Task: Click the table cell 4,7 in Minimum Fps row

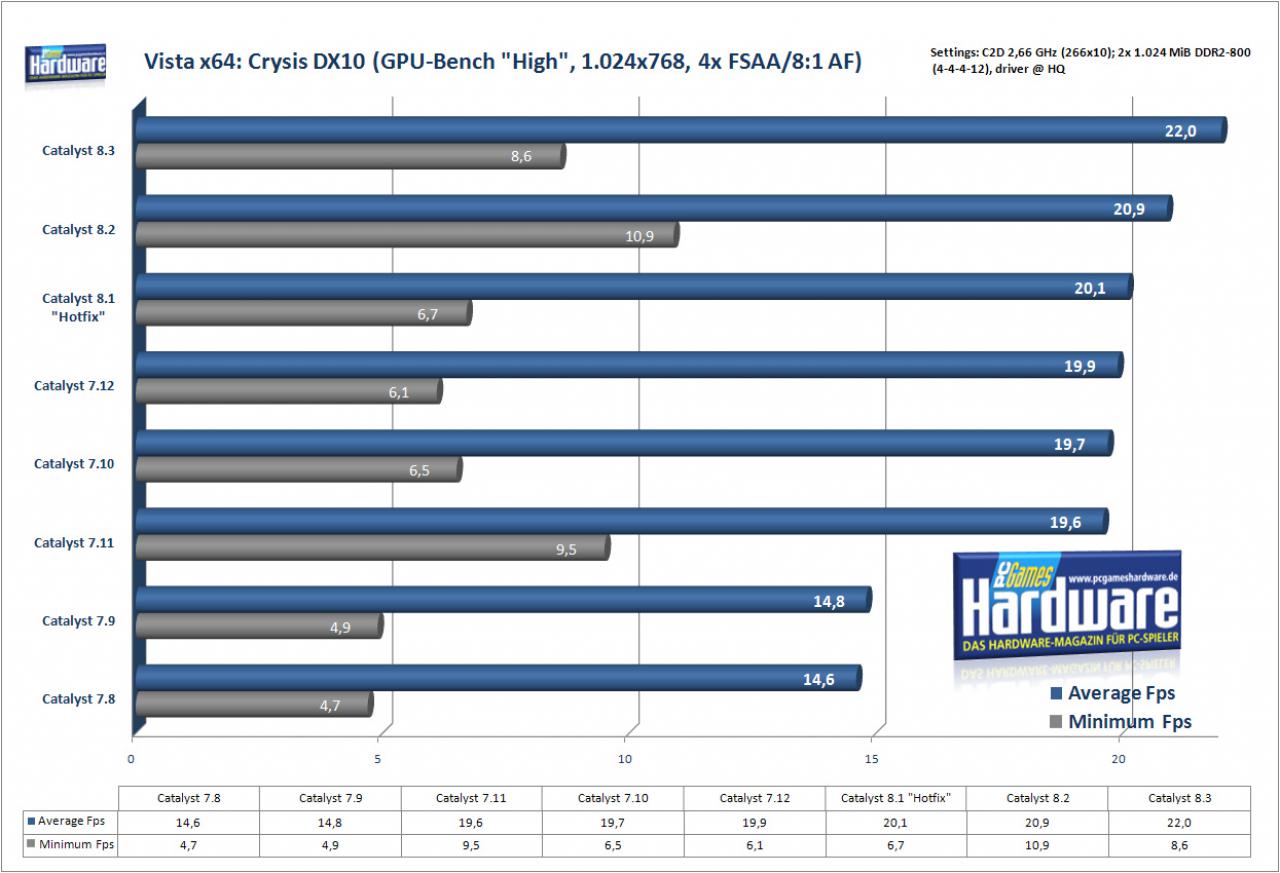Action: pyautogui.click(x=189, y=845)
